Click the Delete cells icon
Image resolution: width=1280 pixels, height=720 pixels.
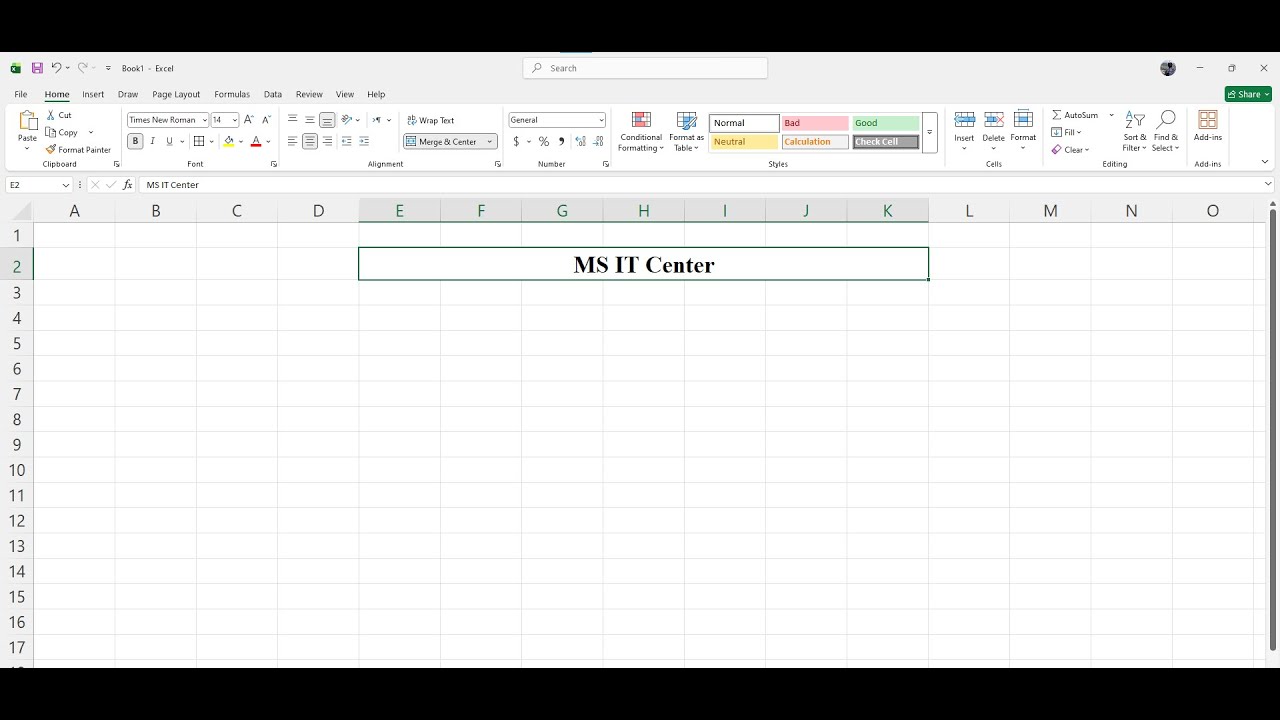994,120
